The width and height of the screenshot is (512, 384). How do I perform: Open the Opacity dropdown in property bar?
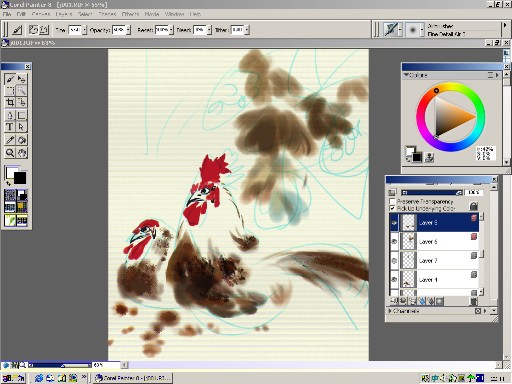[x=128, y=30]
